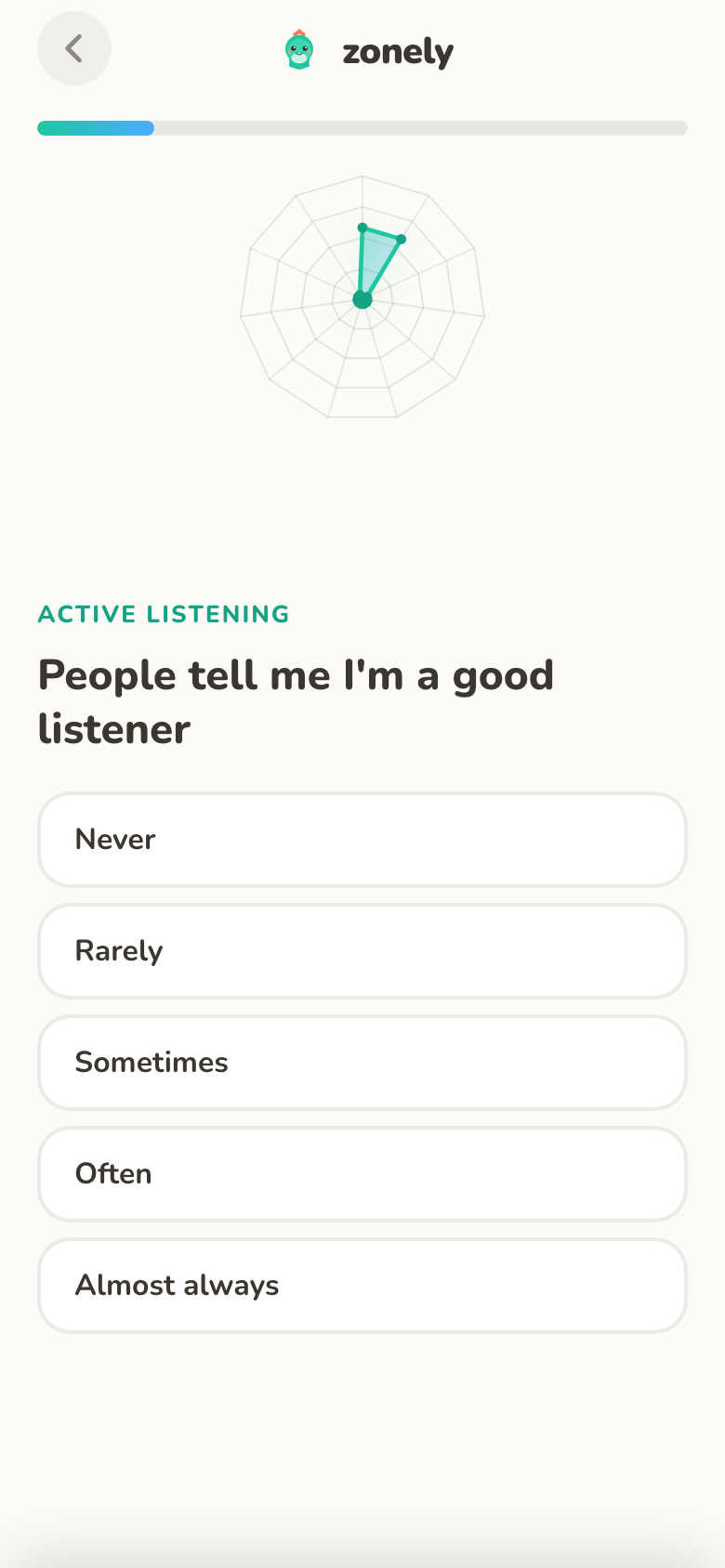Select the Never answer option

click(362, 840)
